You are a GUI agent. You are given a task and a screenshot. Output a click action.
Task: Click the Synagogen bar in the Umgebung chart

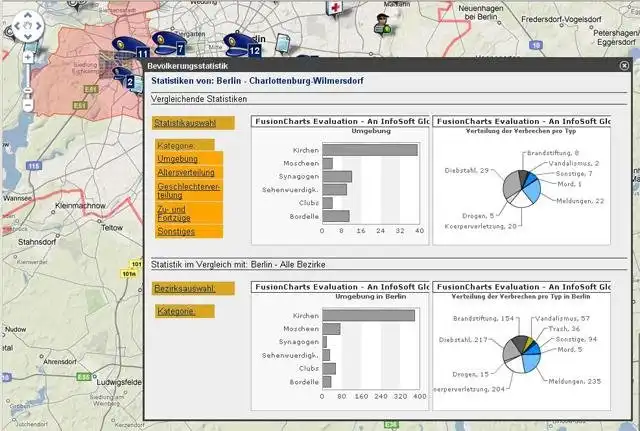coord(337,176)
